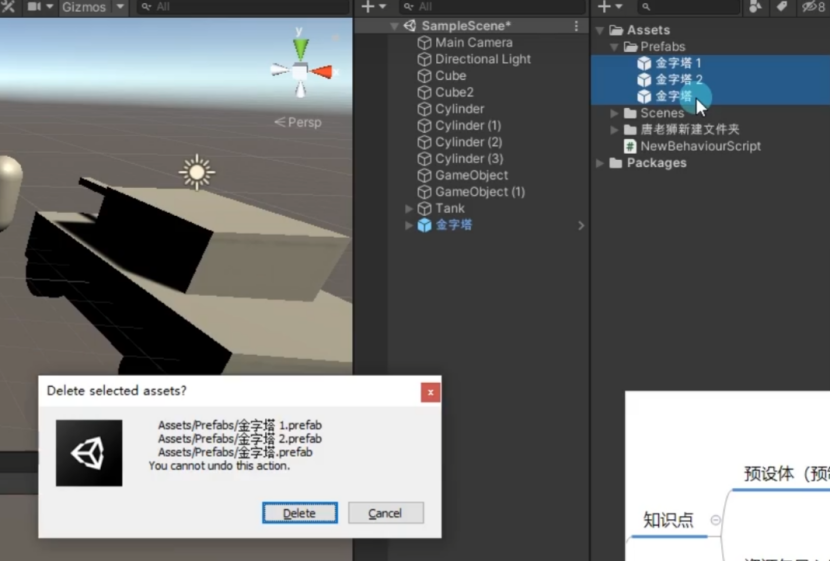Click the Delete button in dialog
This screenshot has width=830, height=561.
click(x=300, y=513)
